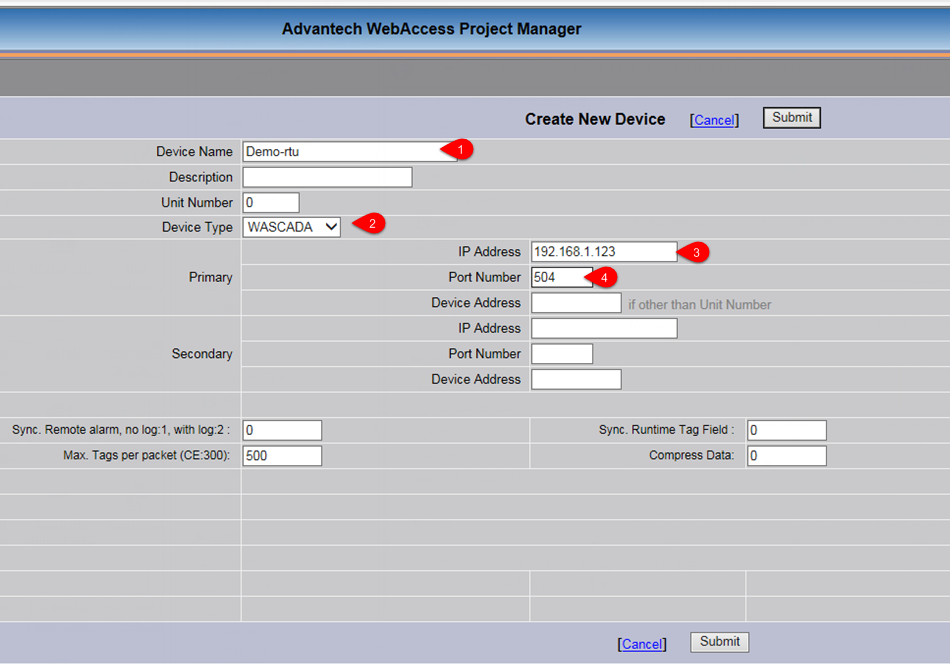Open the Device Type dropdown showing WASCADA
The width and height of the screenshot is (950, 664).
[x=292, y=227]
